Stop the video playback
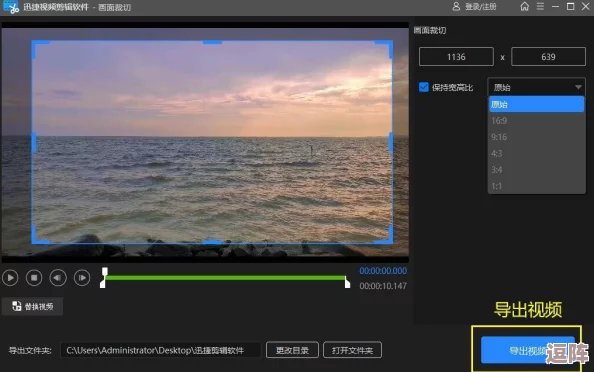This screenshot has height=372, width=594. [34, 278]
